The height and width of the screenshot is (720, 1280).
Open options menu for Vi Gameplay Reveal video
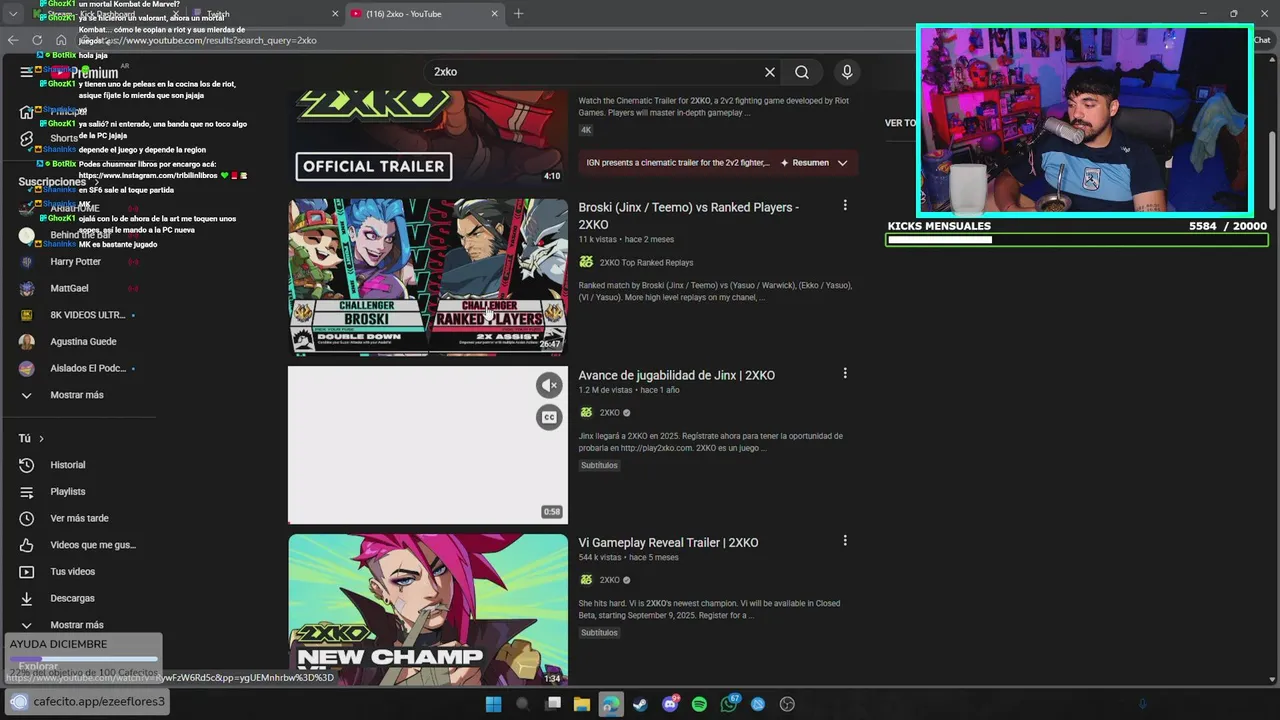coord(845,540)
